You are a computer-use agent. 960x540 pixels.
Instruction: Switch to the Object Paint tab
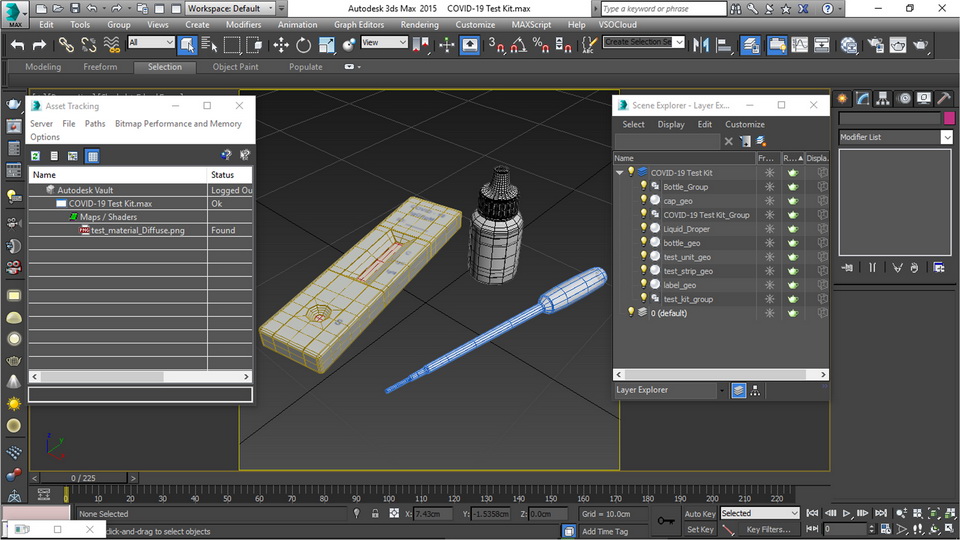click(x=235, y=67)
